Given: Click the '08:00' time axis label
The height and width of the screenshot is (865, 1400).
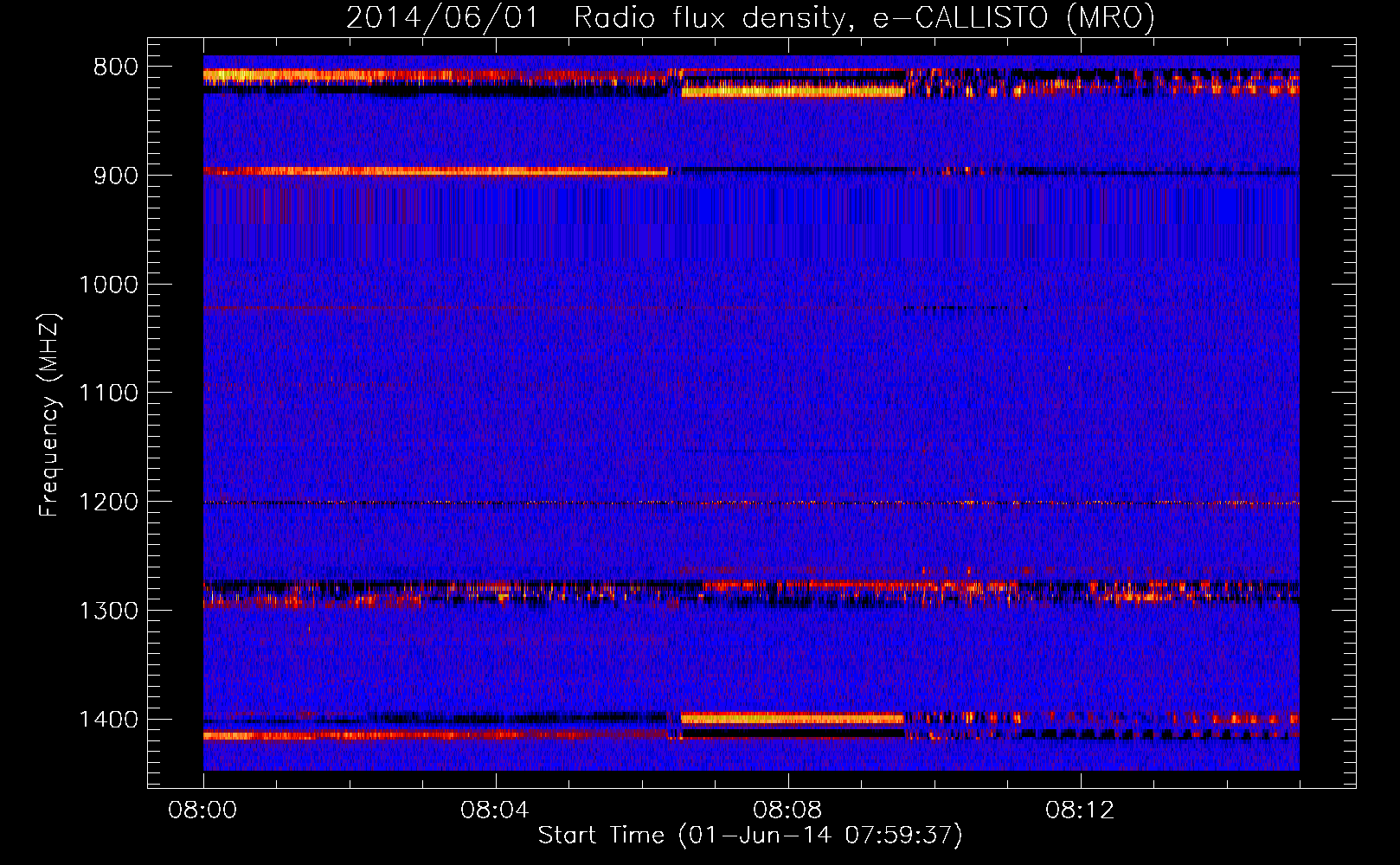Looking at the screenshot, I should pyautogui.click(x=203, y=811).
